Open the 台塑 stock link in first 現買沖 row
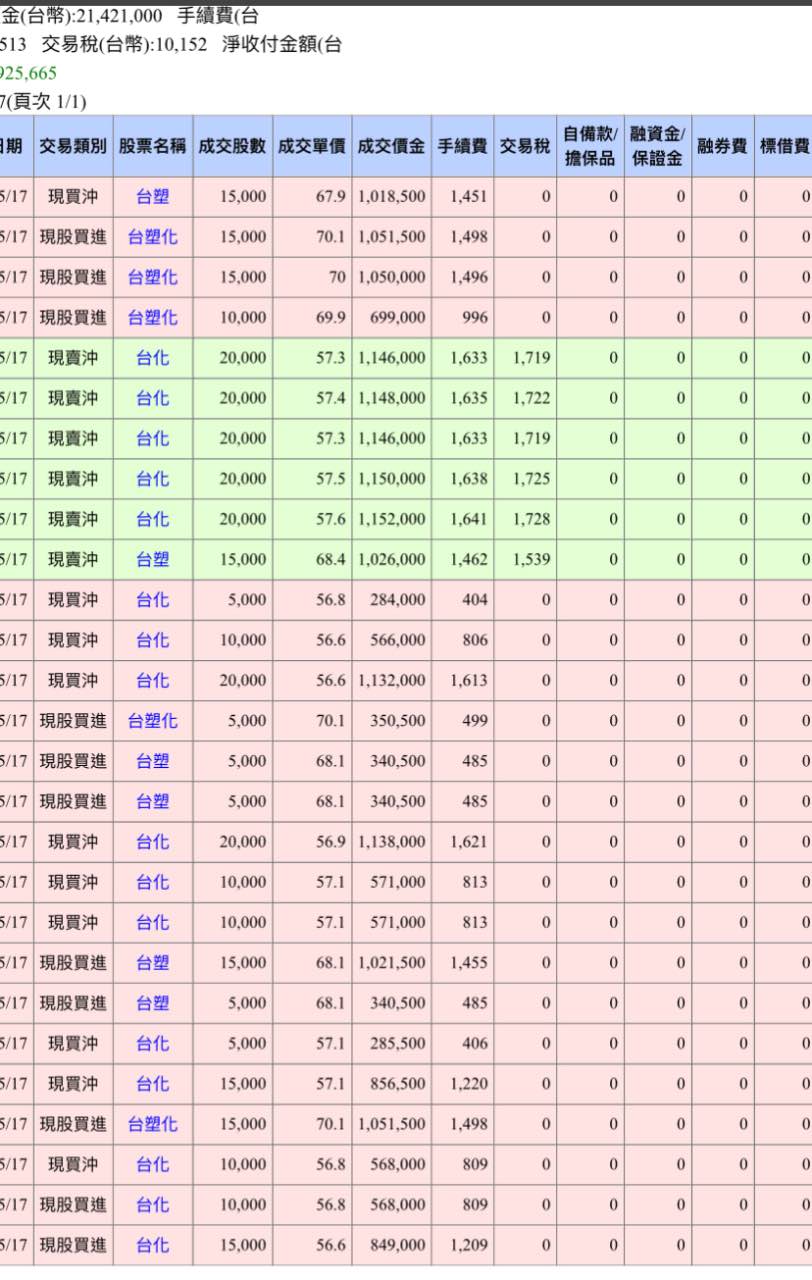 (151, 197)
